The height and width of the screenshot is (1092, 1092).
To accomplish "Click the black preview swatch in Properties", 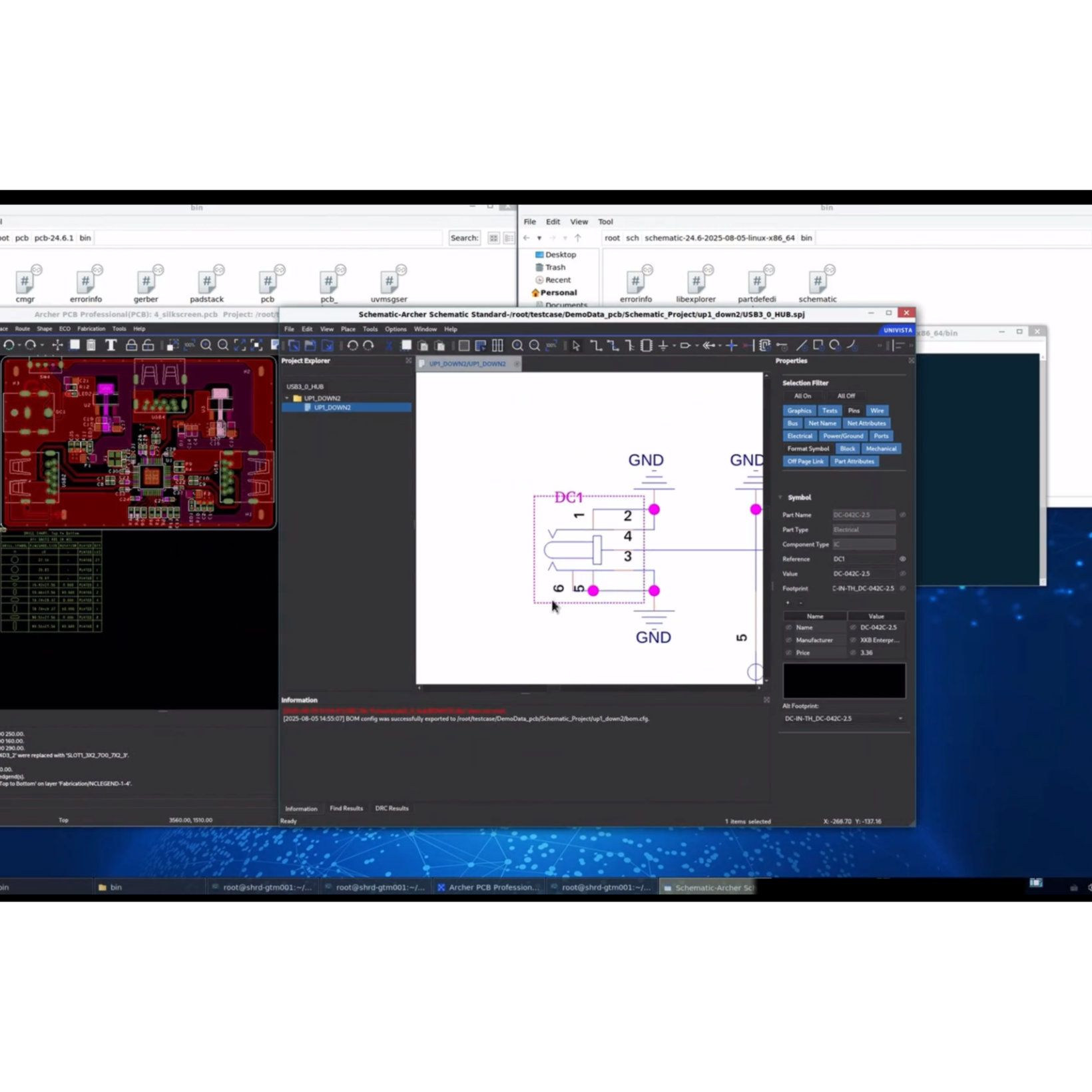I will click(x=844, y=681).
